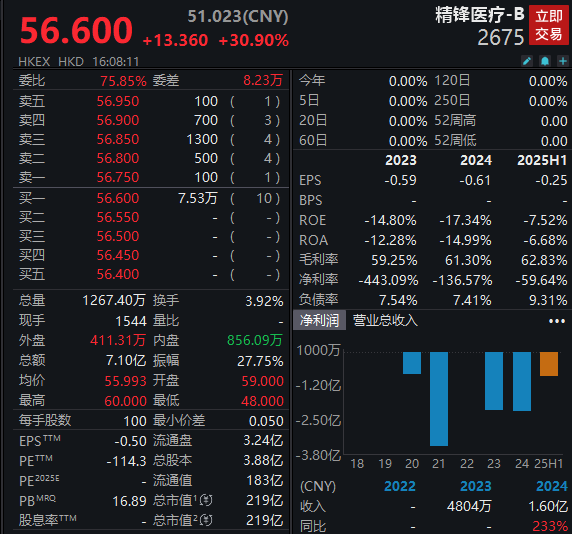Click the 买四 price 56.450

click(118, 255)
